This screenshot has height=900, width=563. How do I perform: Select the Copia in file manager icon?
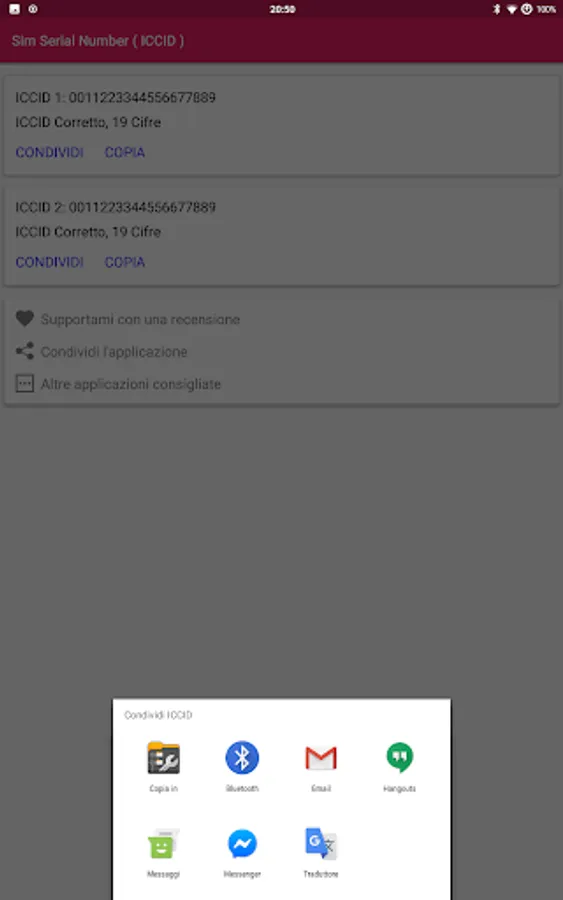pyautogui.click(x=163, y=758)
